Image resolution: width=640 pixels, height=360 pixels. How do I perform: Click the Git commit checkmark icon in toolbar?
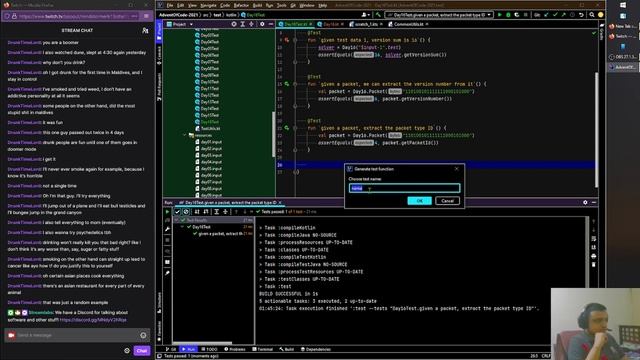click(555, 15)
